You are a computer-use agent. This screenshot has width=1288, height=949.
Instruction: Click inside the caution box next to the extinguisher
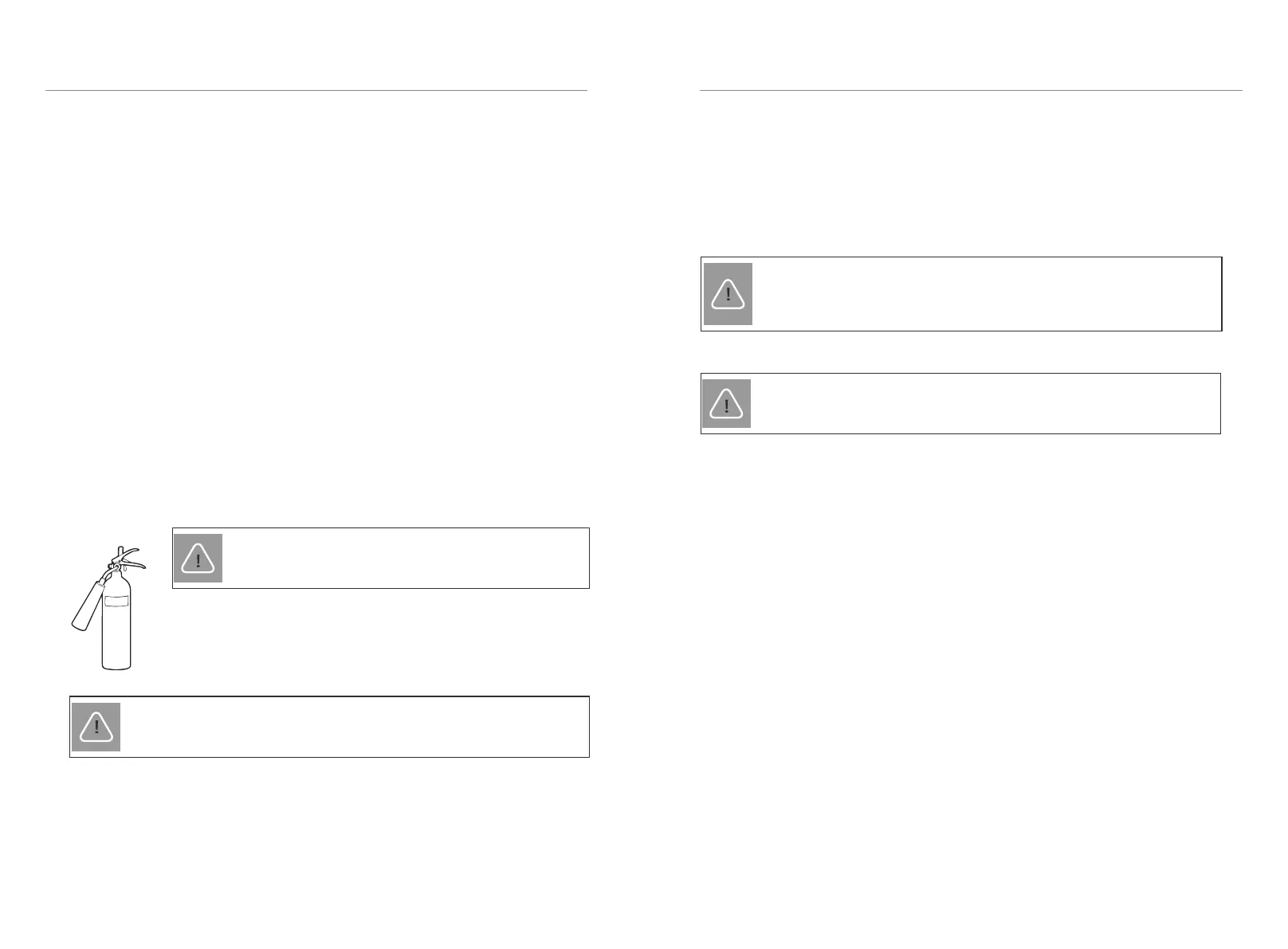point(381,558)
